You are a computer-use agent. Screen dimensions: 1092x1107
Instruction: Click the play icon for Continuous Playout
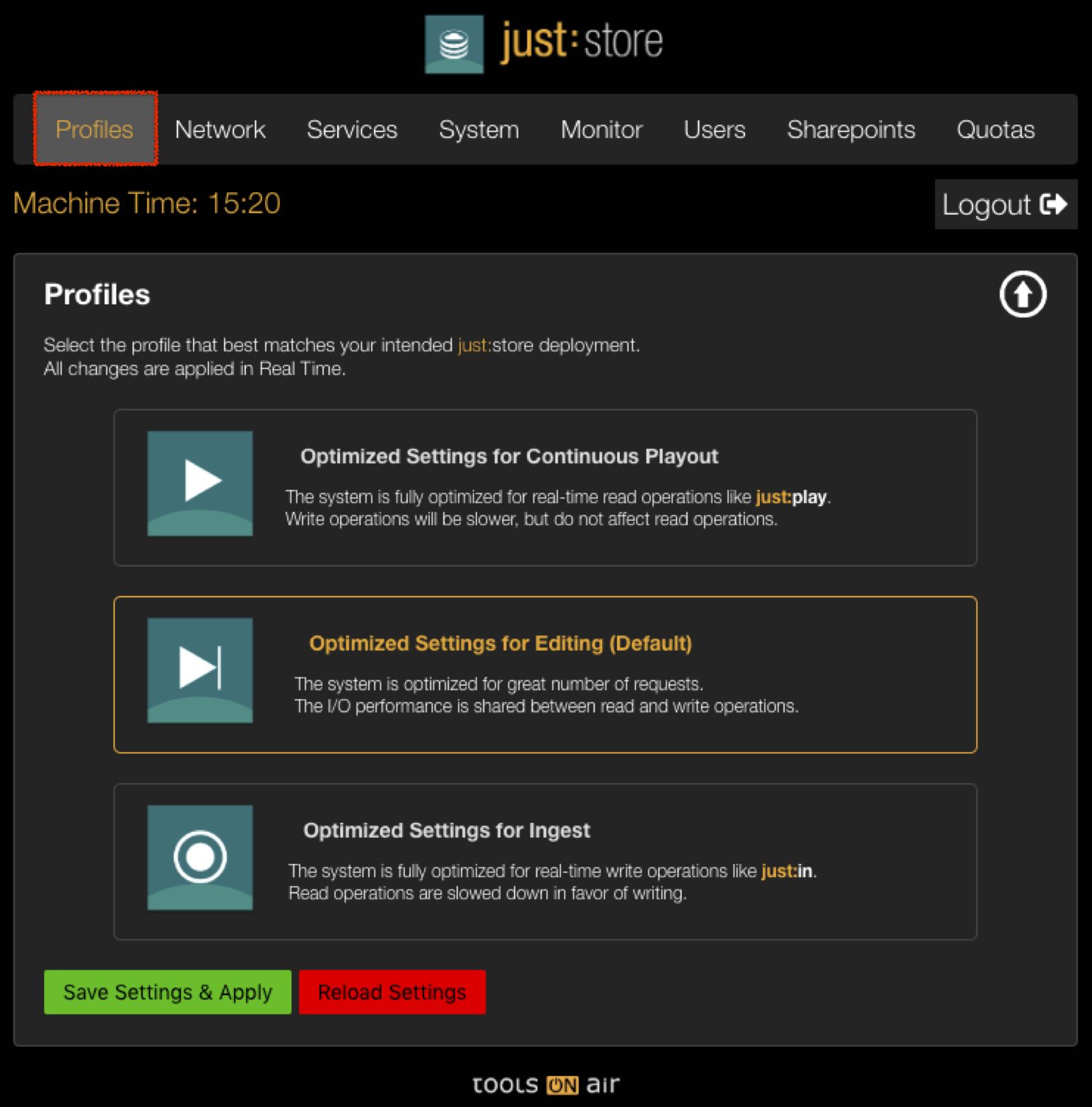coord(200,484)
